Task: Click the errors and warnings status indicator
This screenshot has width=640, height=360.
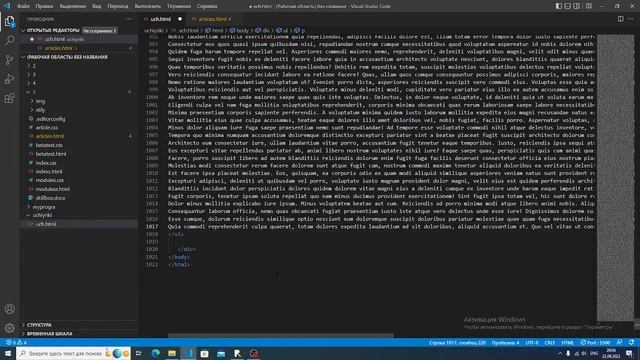Action: click(16, 342)
